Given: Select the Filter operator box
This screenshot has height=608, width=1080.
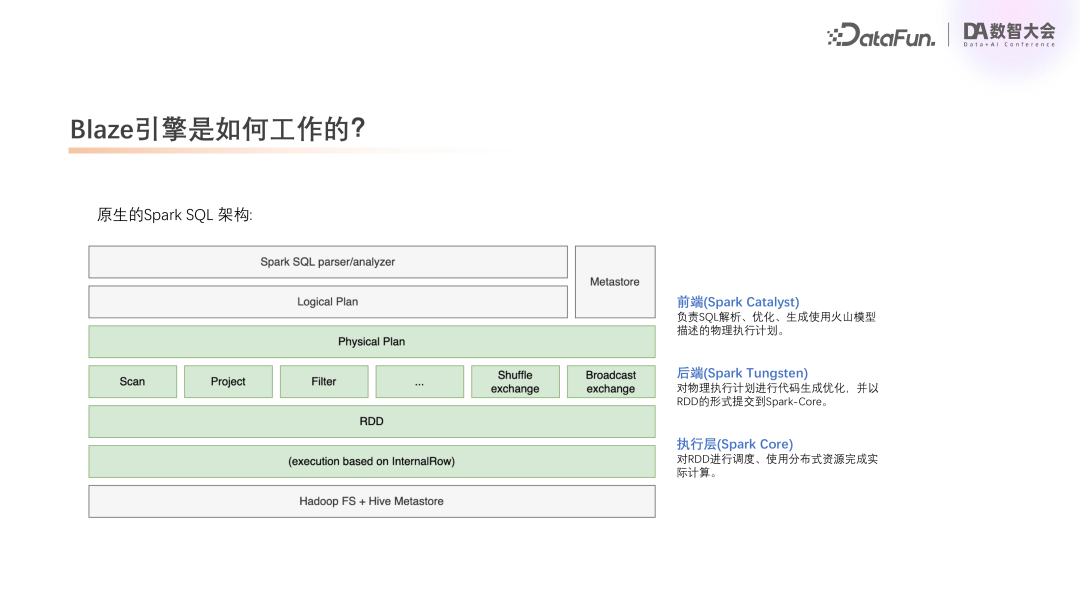Looking at the screenshot, I should 324,381.
